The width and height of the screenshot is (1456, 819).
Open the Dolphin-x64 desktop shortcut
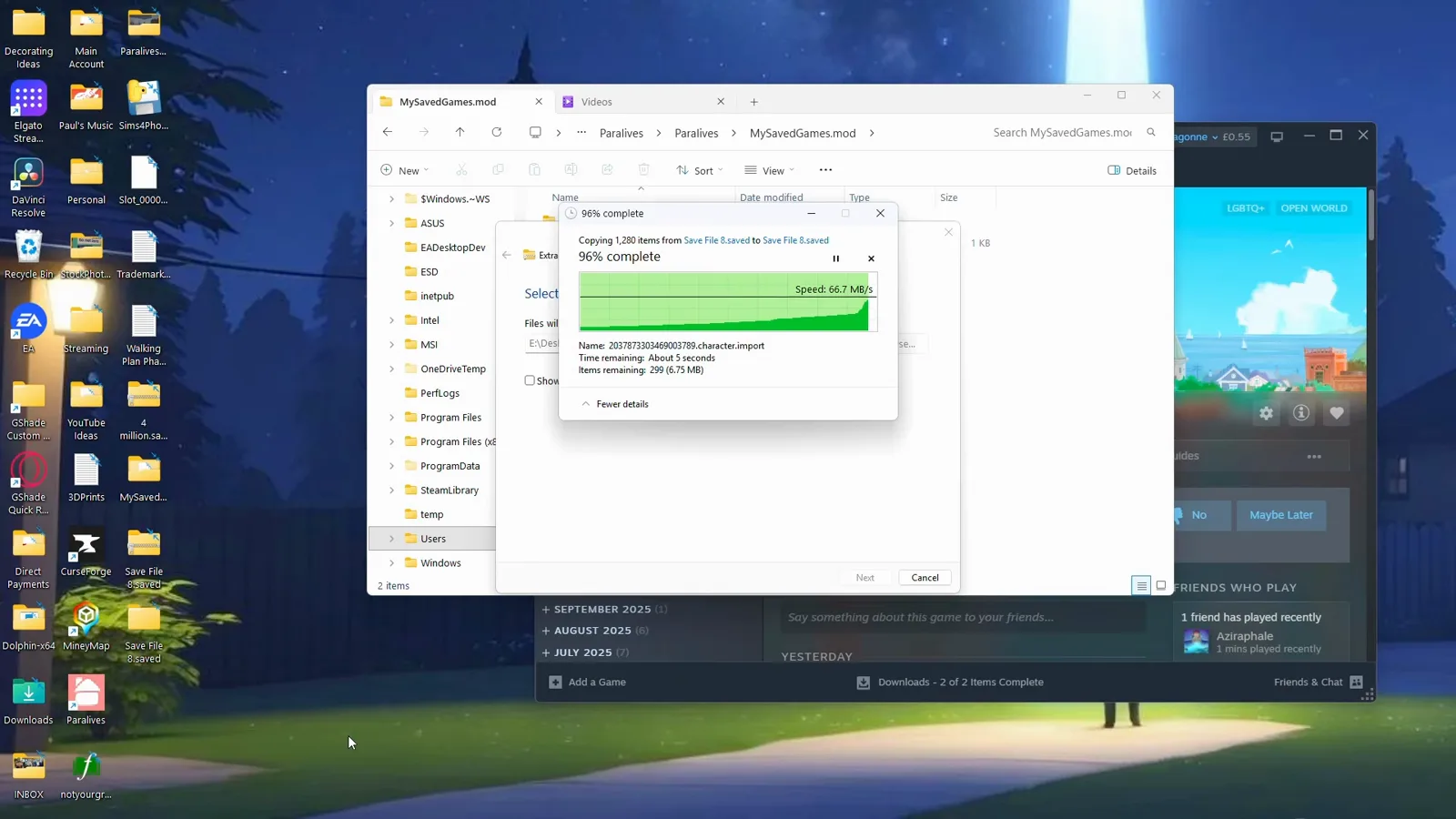(x=28, y=626)
